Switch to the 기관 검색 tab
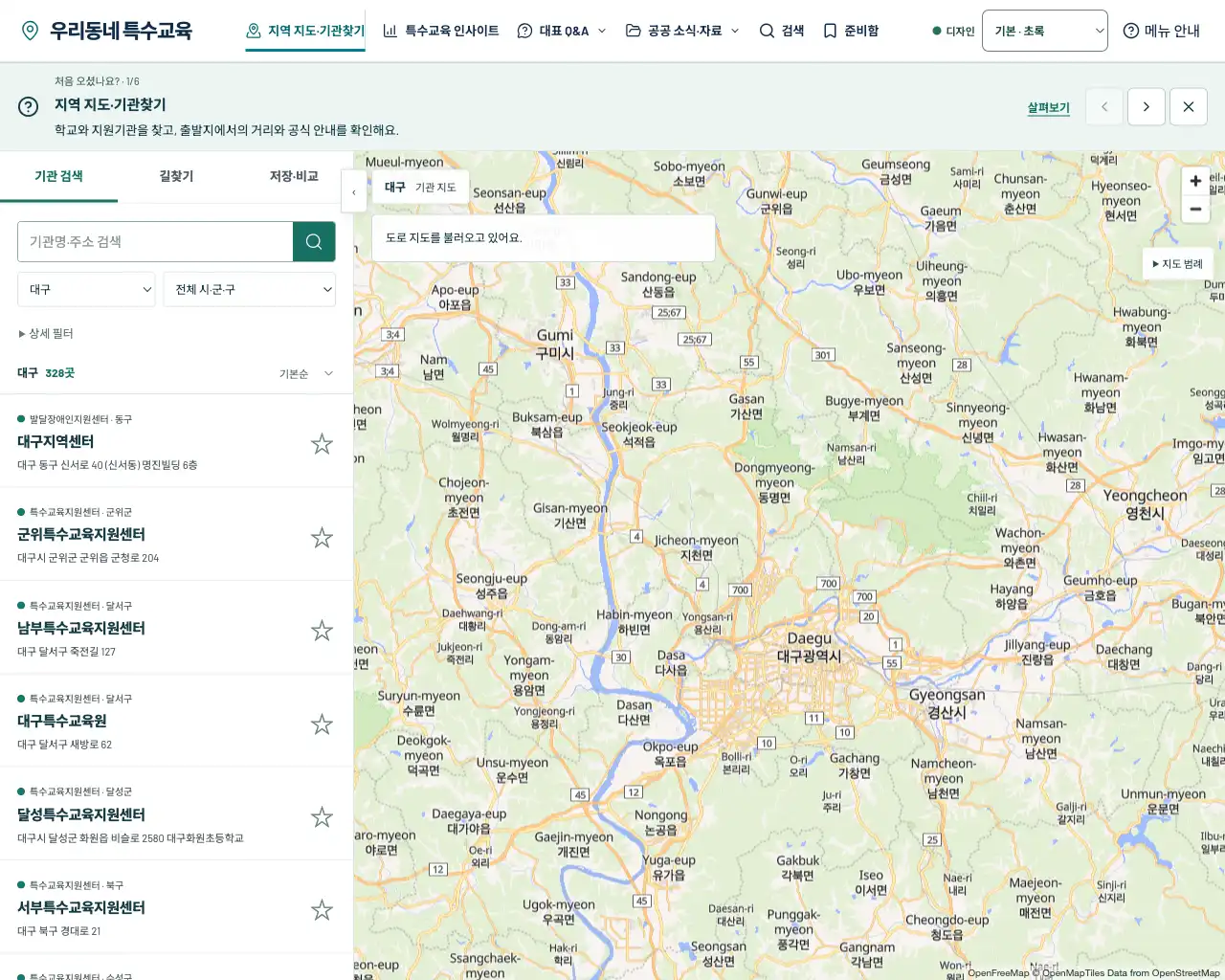The height and width of the screenshot is (980, 1225). [58, 177]
